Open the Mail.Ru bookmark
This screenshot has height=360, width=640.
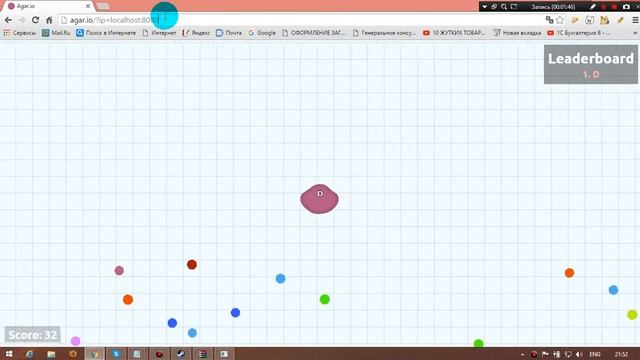point(56,33)
